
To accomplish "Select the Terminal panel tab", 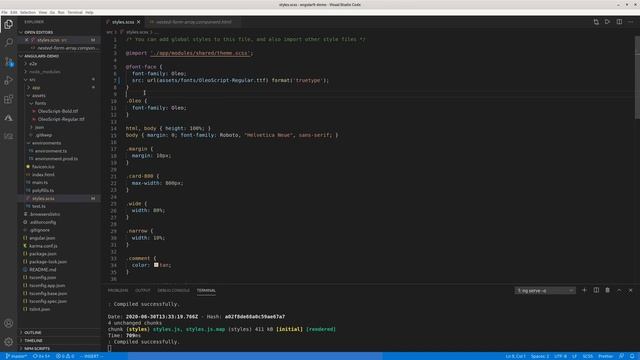I will pyautogui.click(x=206, y=290).
